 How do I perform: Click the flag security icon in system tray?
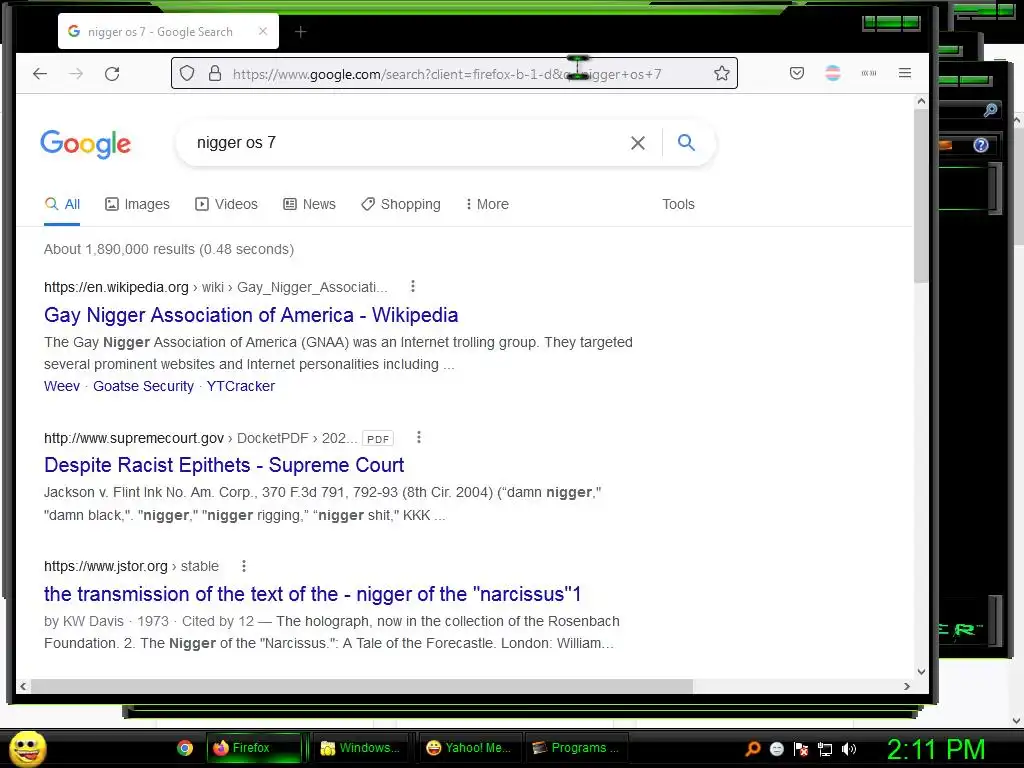801,749
